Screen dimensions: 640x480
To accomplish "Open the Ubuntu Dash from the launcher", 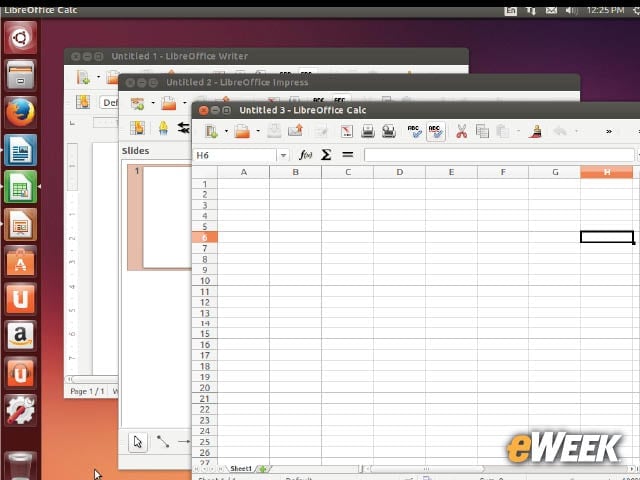I will pos(20,38).
